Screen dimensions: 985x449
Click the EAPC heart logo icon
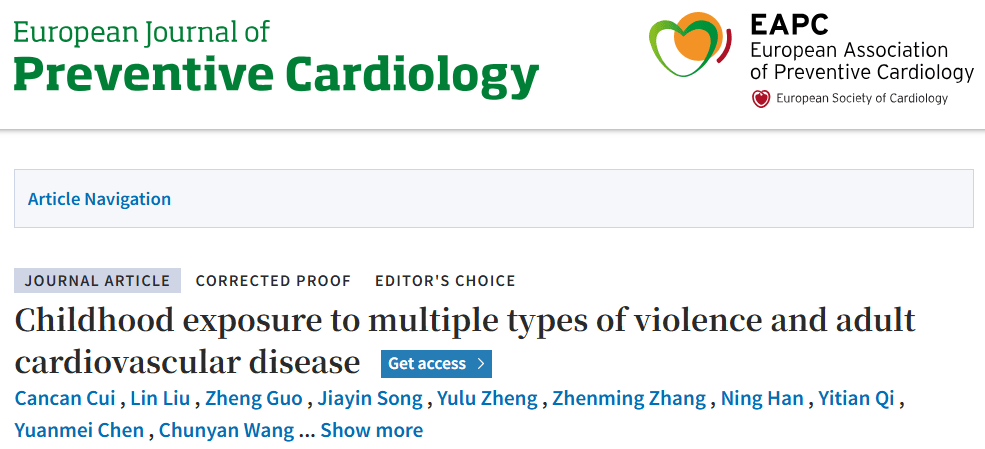coord(690,45)
